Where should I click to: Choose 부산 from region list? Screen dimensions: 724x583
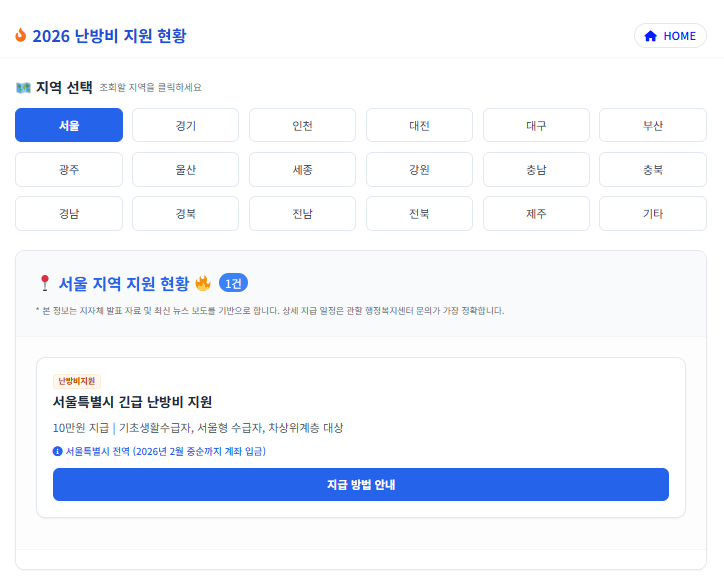tap(653, 125)
